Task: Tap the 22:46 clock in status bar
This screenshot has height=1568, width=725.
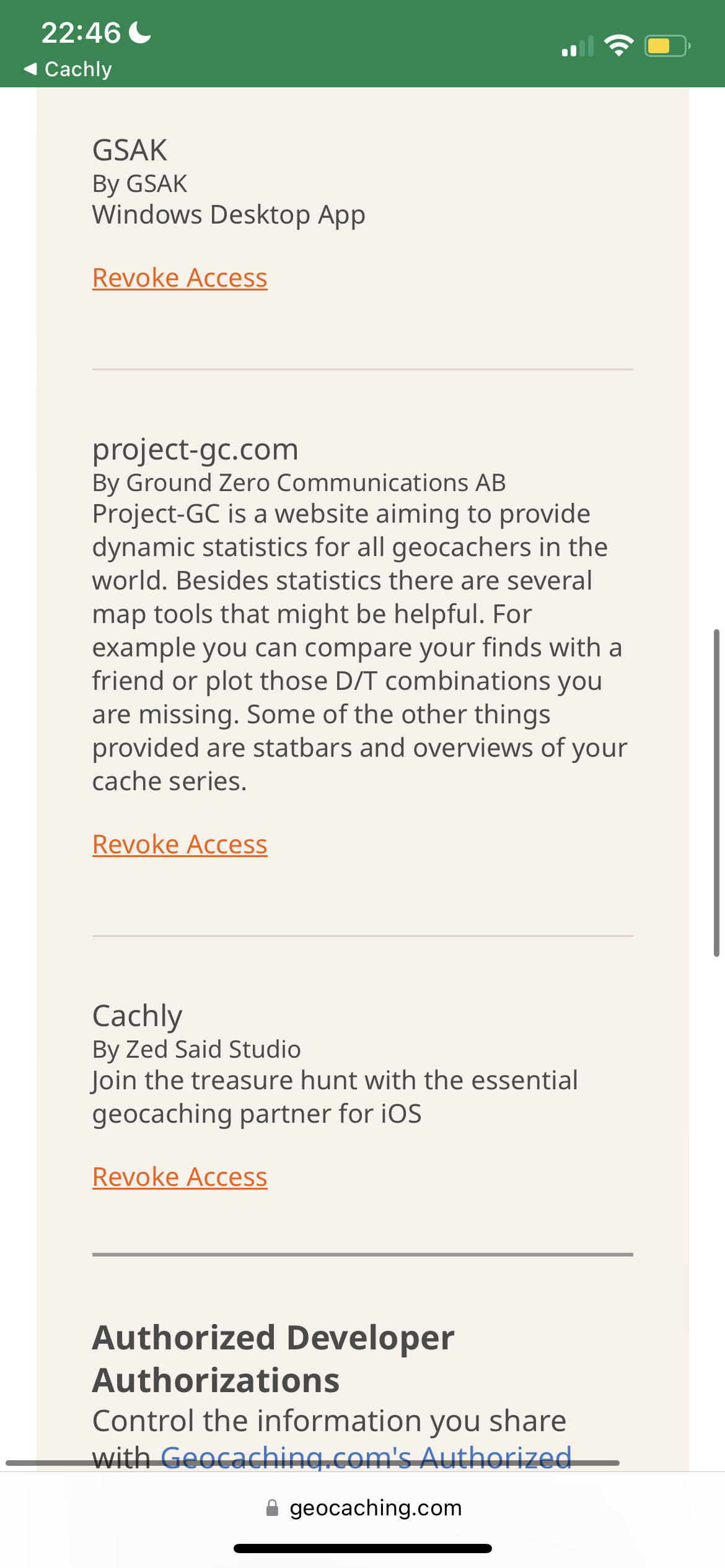Action: click(81, 32)
